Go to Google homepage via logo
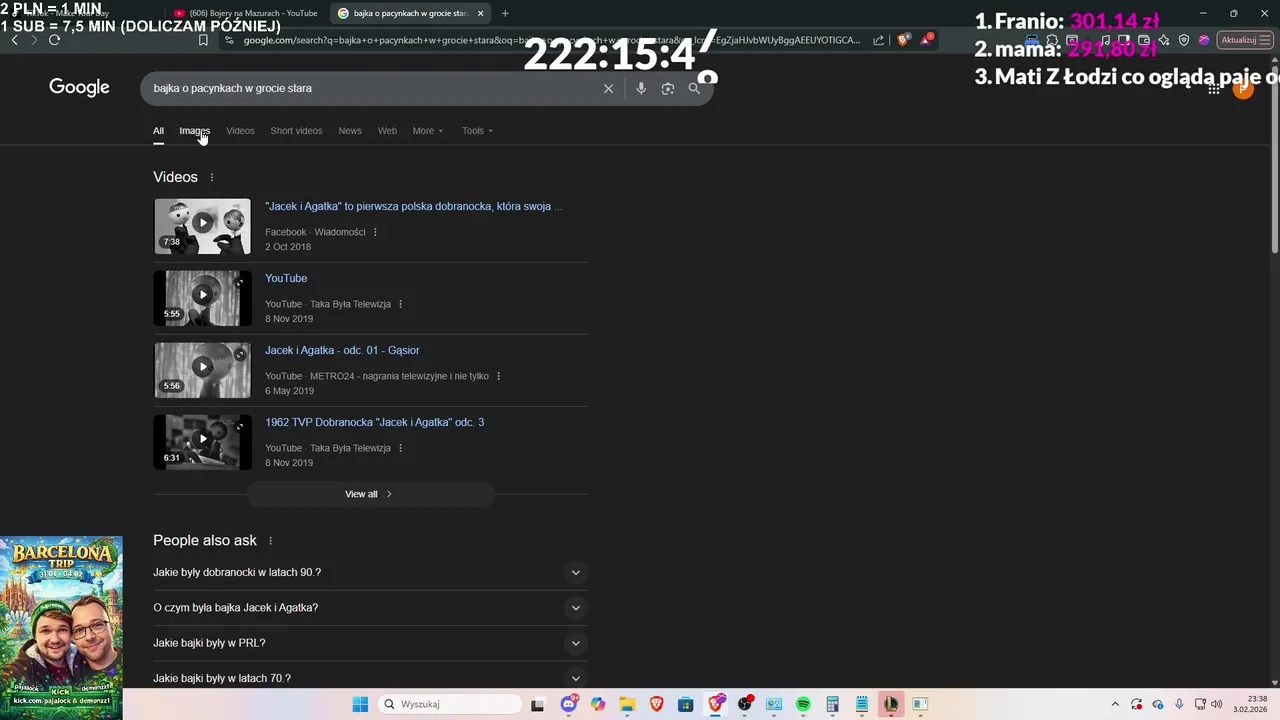 coord(79,88)
